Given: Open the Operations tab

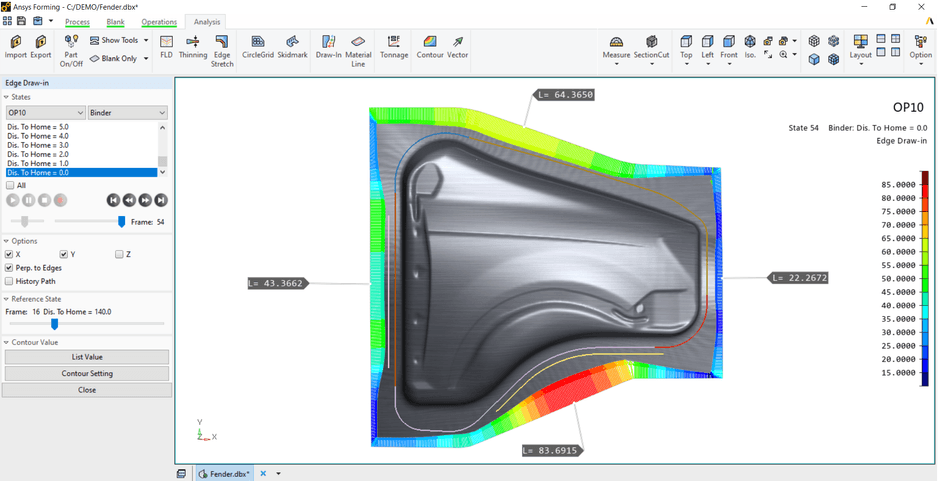Looking at the screenshot, I should pos(159,21).
